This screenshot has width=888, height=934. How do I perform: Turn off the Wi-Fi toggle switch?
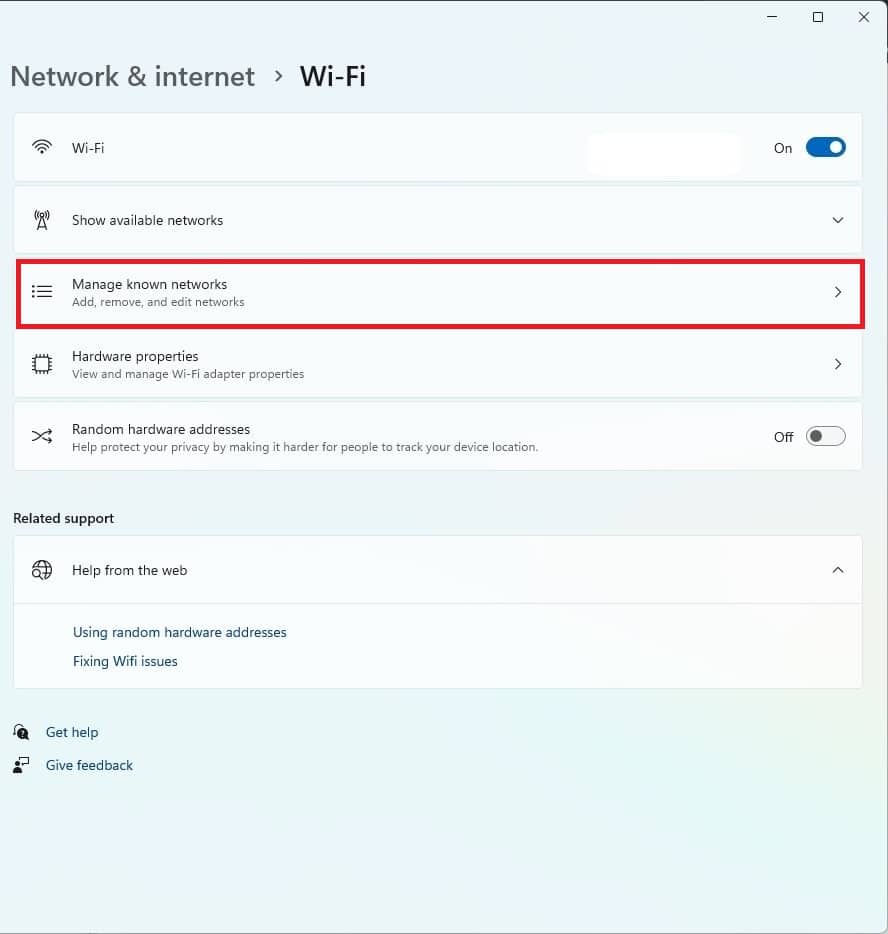coord(825,148)
